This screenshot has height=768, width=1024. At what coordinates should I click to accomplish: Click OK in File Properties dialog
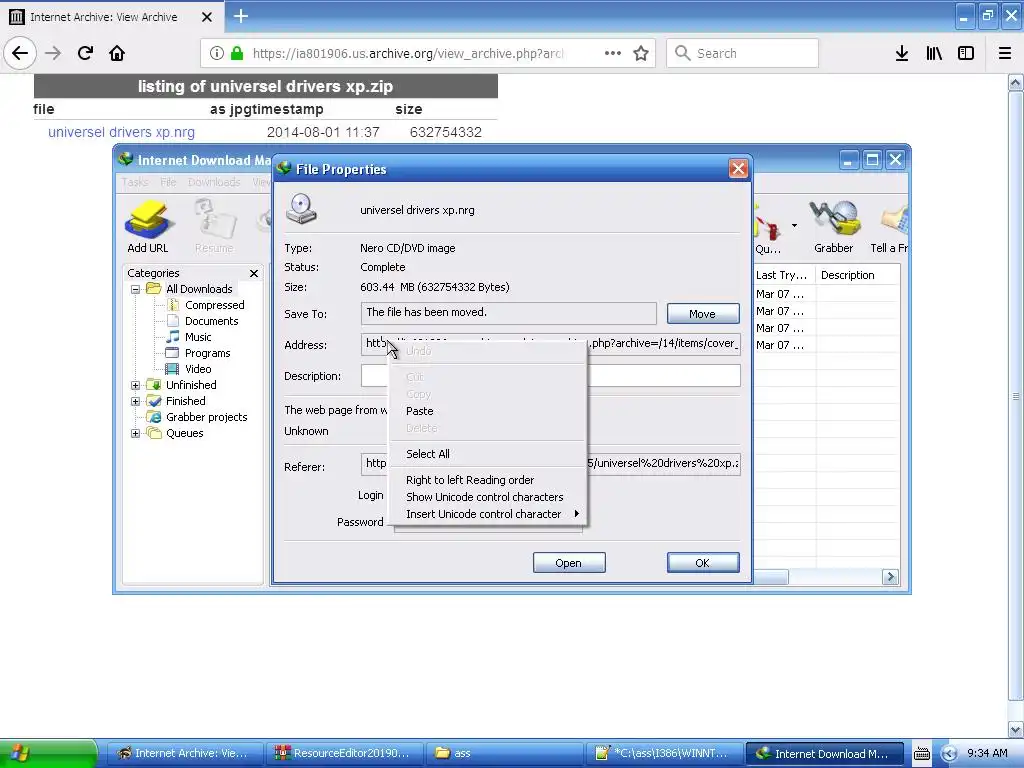pos(703,563)
